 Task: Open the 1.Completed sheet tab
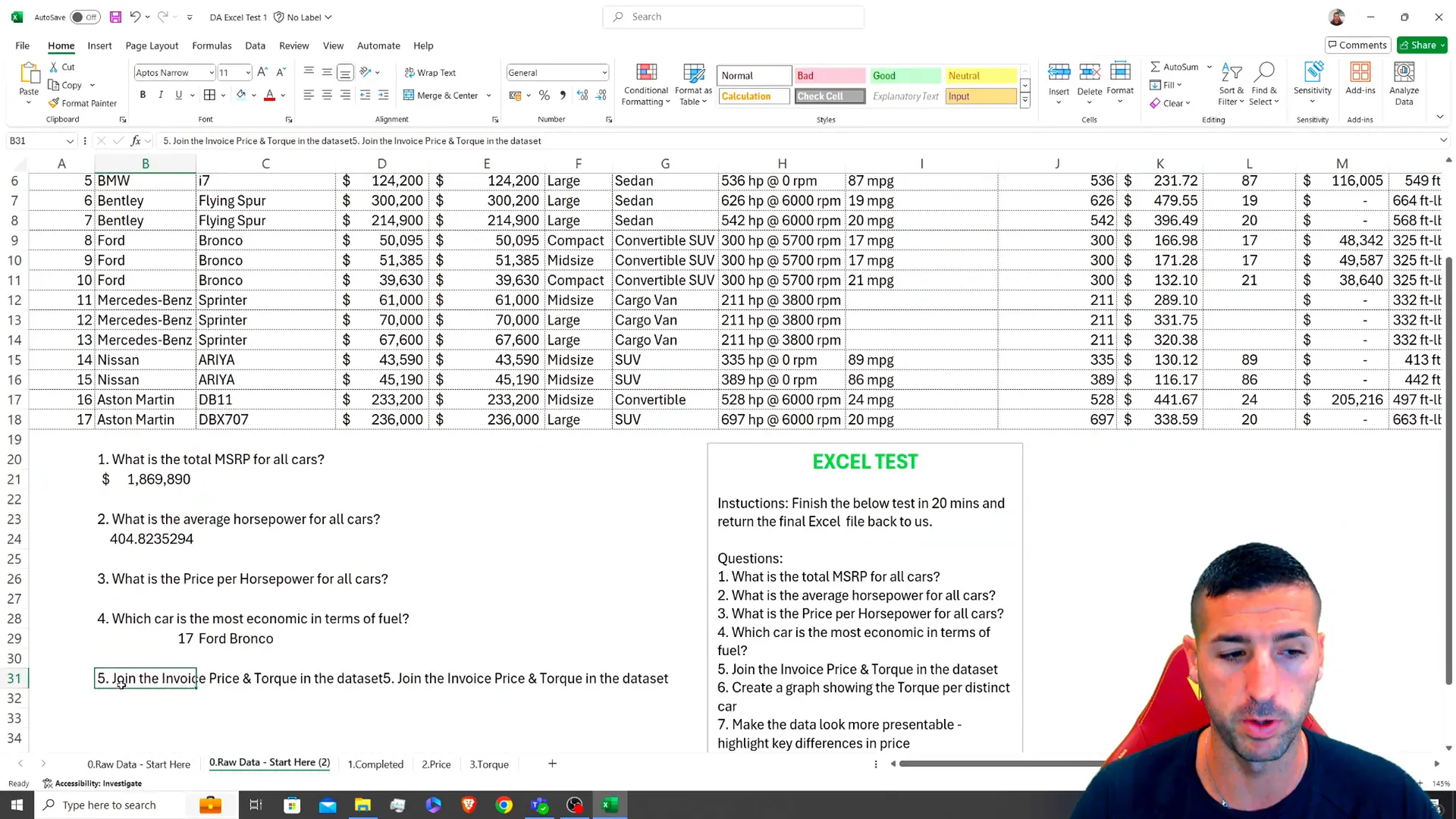coord(375,764)
